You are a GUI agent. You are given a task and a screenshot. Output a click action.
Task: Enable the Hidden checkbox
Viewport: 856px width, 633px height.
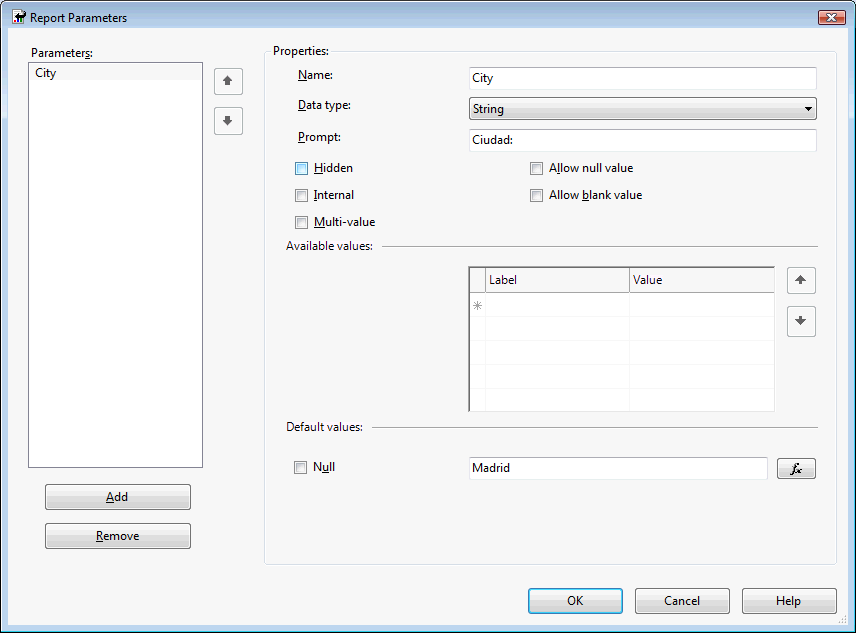point(302,169)
